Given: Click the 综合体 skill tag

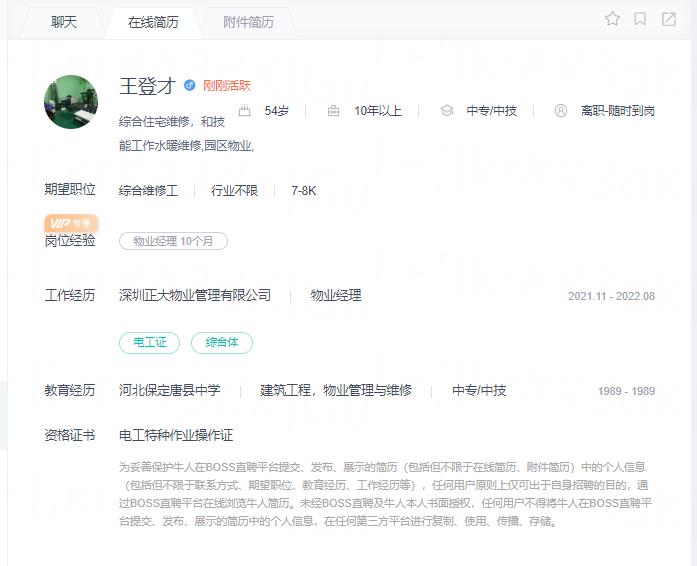Looking at the screenshot, I should [x=222, y=342].
